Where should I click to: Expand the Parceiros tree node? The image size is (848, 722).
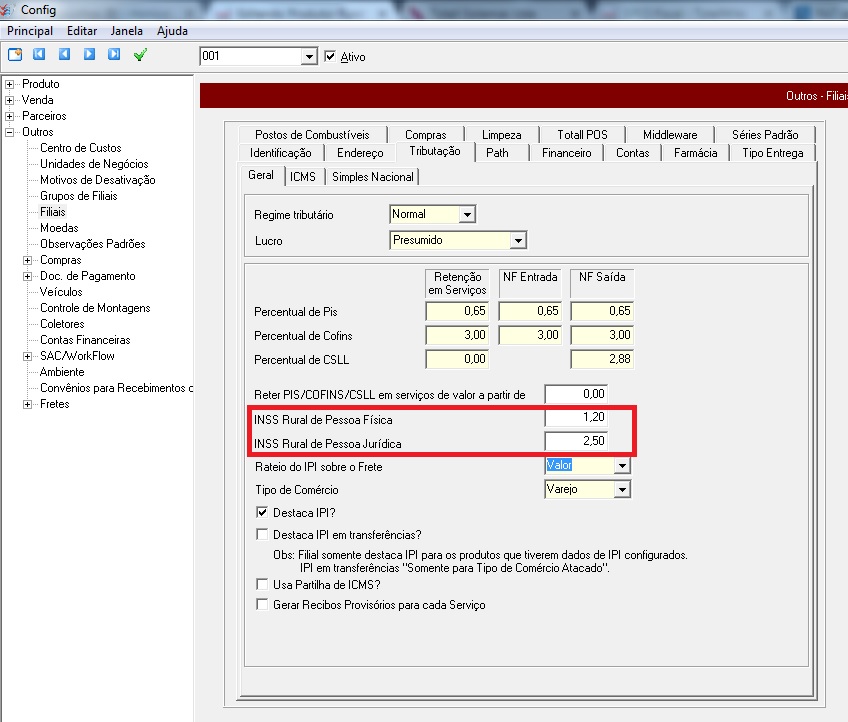[9, 116]
